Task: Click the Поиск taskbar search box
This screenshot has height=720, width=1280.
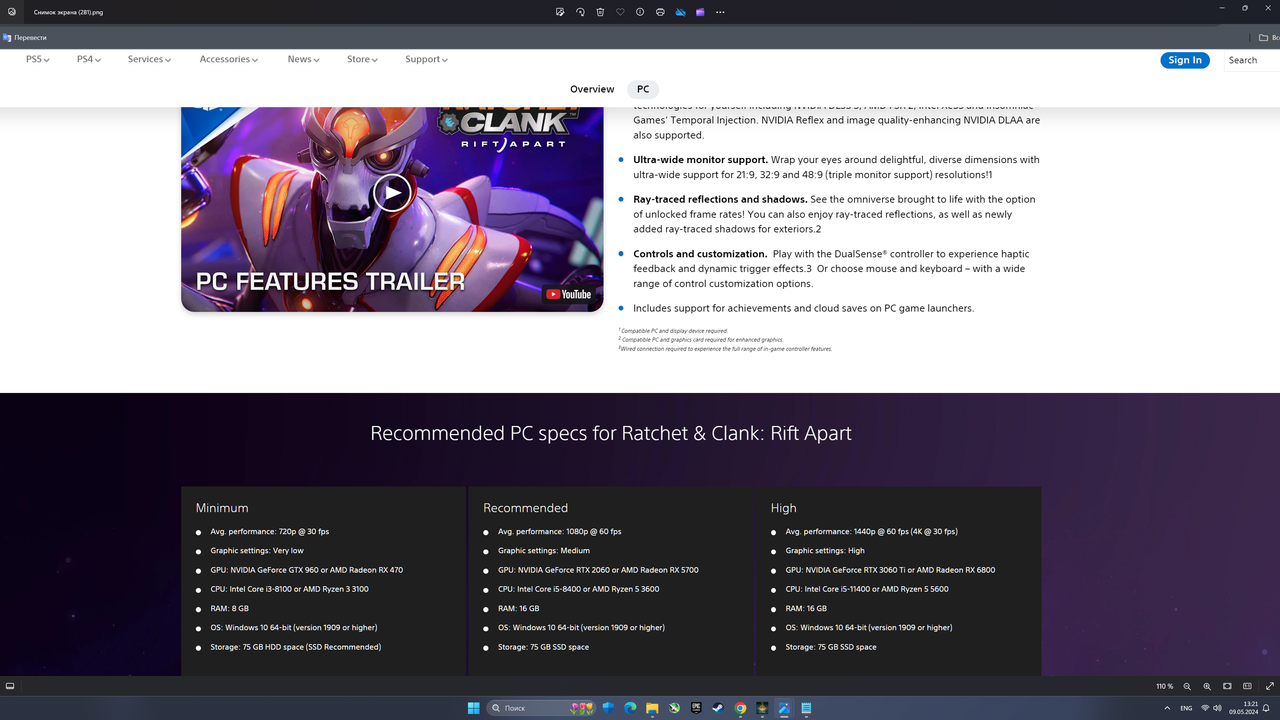Action: point(541,708)
